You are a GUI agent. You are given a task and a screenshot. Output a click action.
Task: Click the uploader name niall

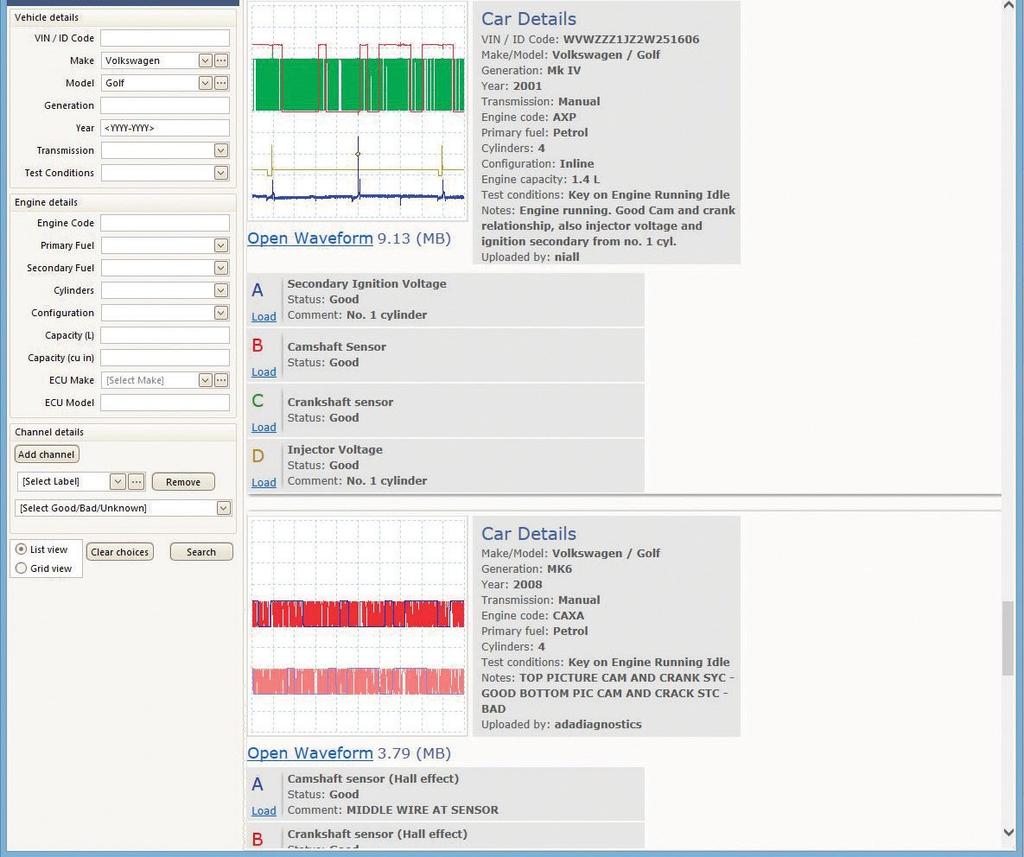tap(567, 257)
